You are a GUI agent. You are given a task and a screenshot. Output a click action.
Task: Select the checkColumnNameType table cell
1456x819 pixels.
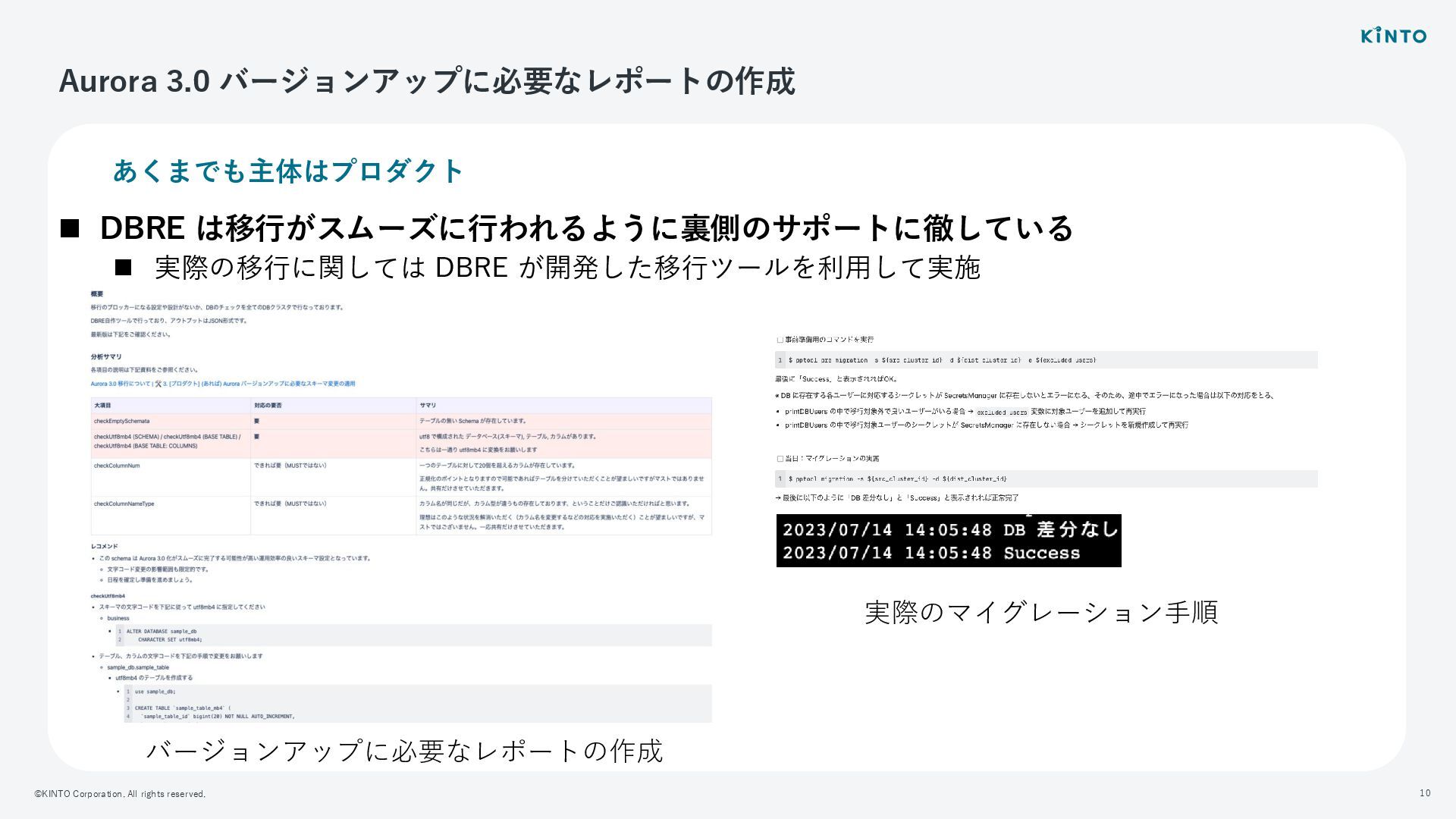171,516
